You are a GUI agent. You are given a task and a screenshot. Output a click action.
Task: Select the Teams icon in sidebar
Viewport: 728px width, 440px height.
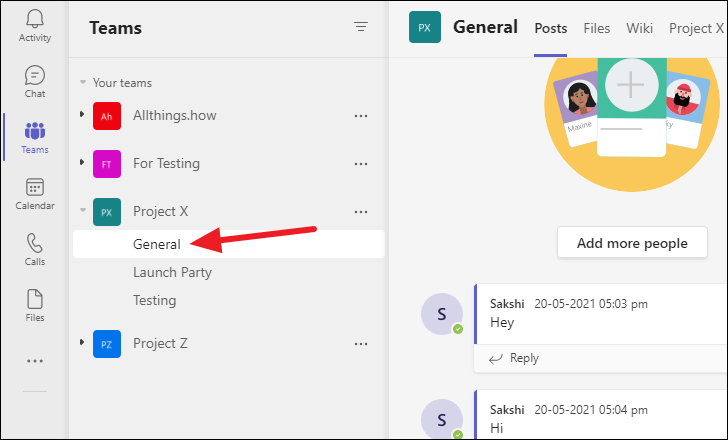click(x=35, y=137)
